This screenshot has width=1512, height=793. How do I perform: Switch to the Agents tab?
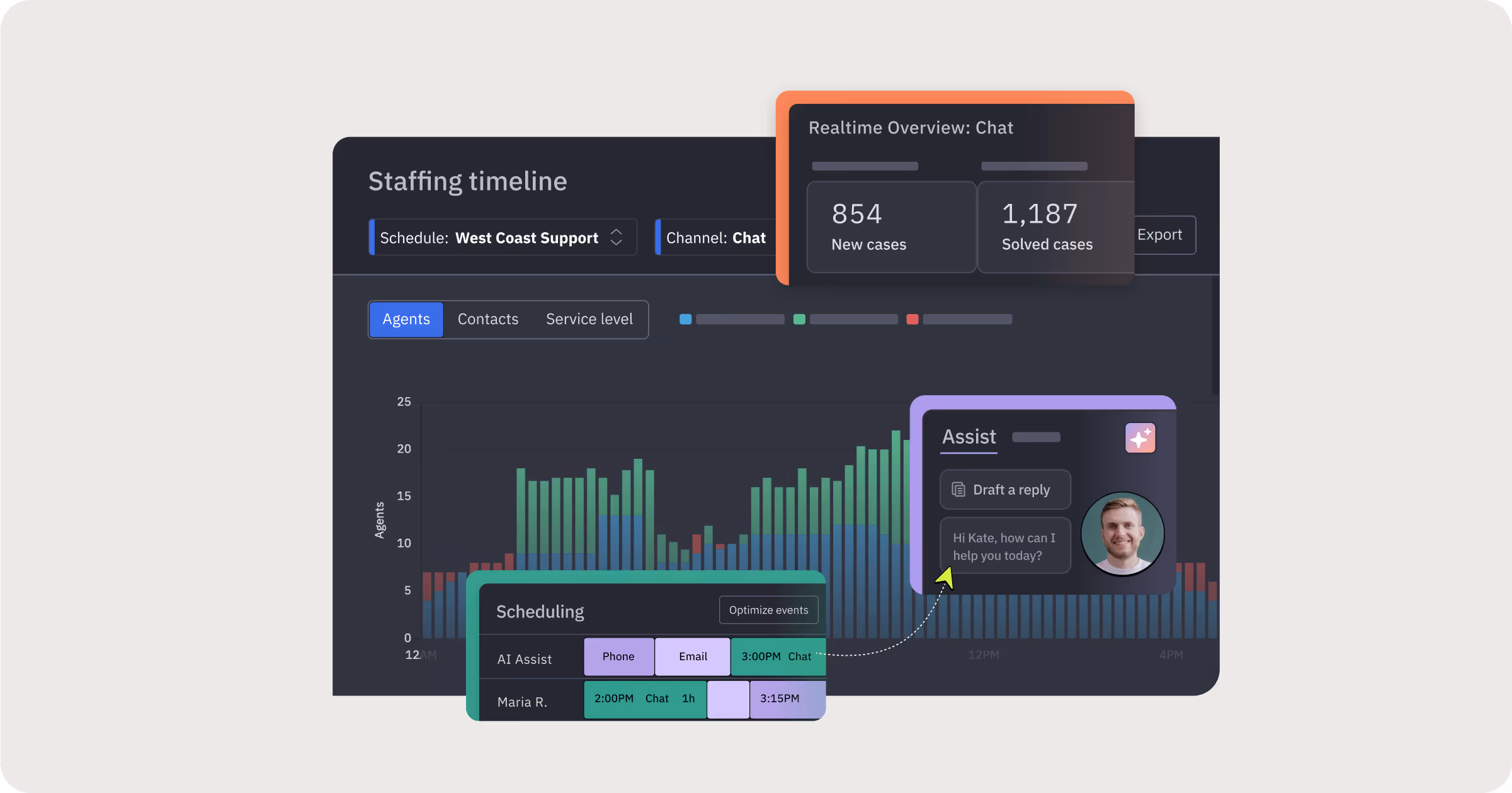[406, 319]
